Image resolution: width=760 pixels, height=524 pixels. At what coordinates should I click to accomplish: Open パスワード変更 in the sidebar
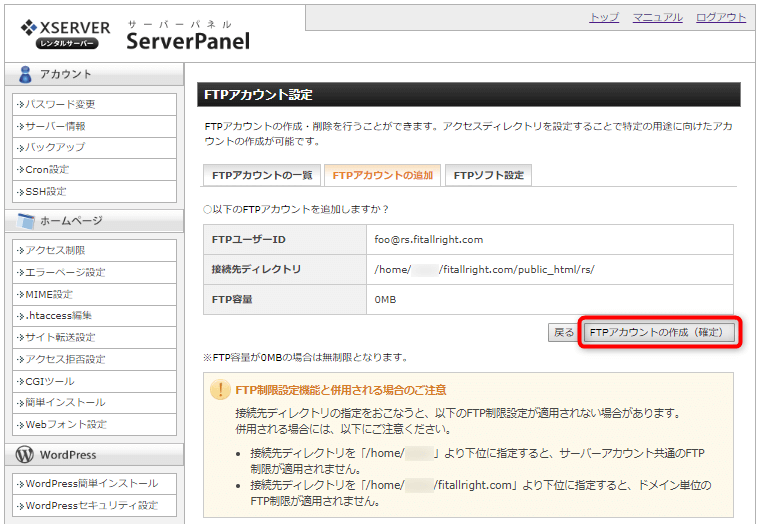point(60,104)
